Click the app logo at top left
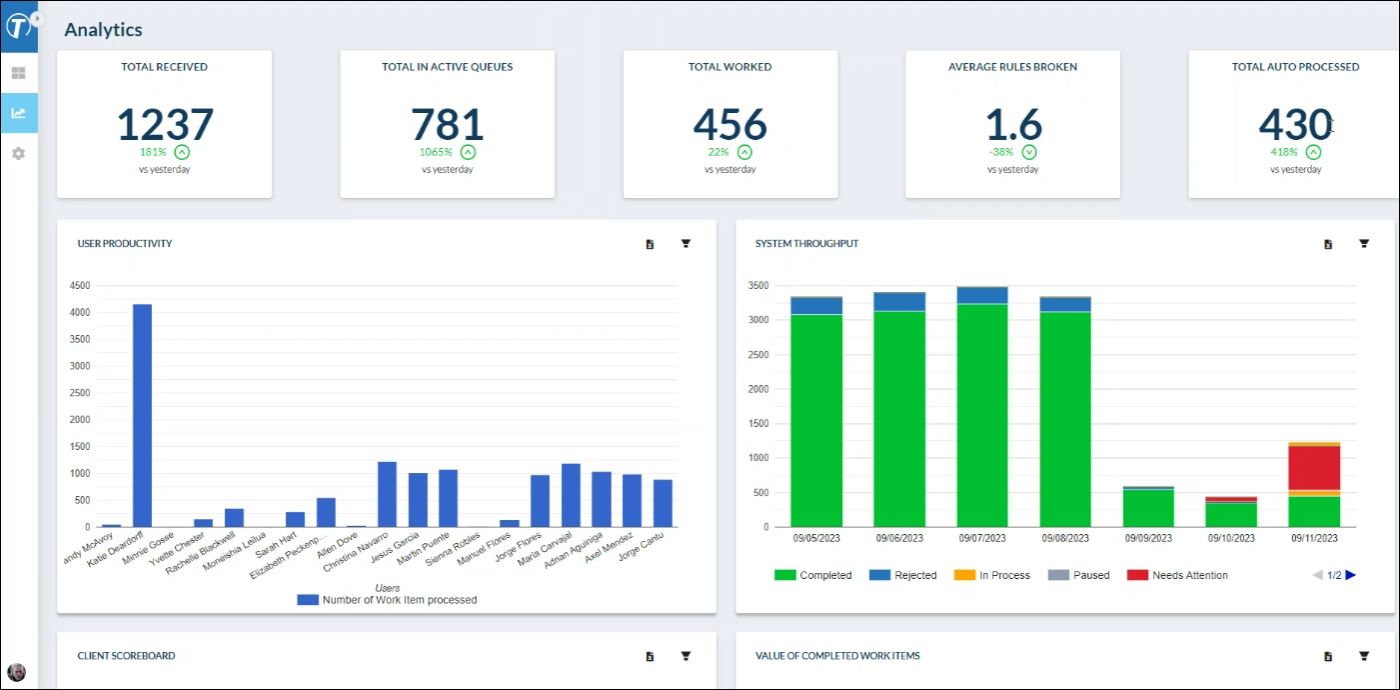The height and width of the screenshot is (690, 1400). (x=17, y=25)
